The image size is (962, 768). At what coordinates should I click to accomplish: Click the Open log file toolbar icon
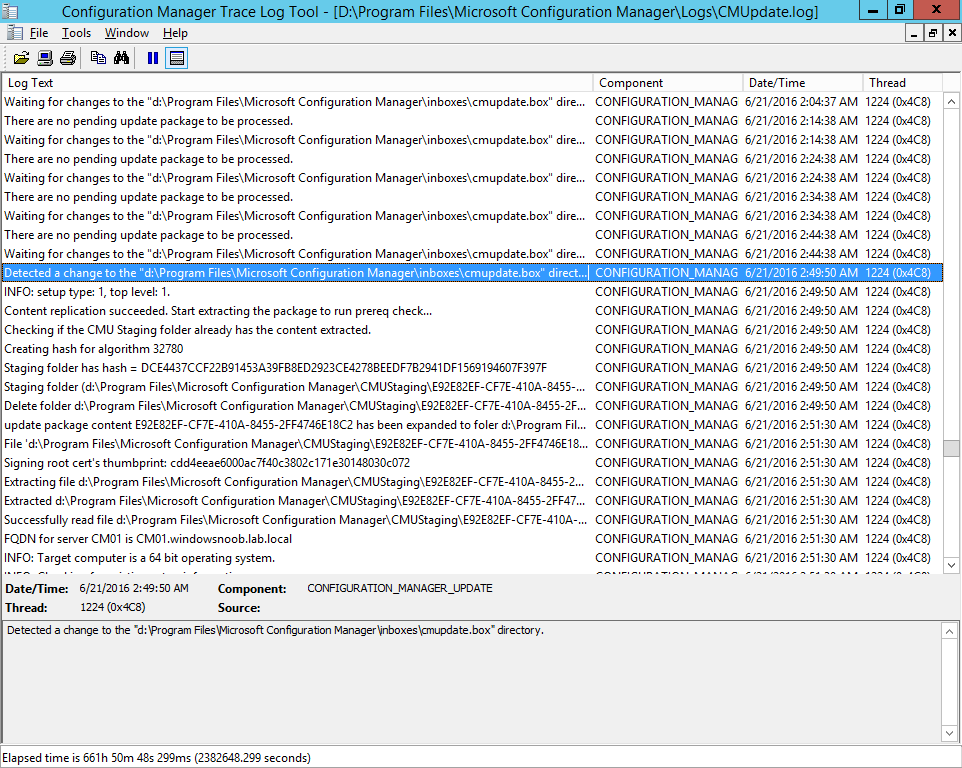pos(21,58)
